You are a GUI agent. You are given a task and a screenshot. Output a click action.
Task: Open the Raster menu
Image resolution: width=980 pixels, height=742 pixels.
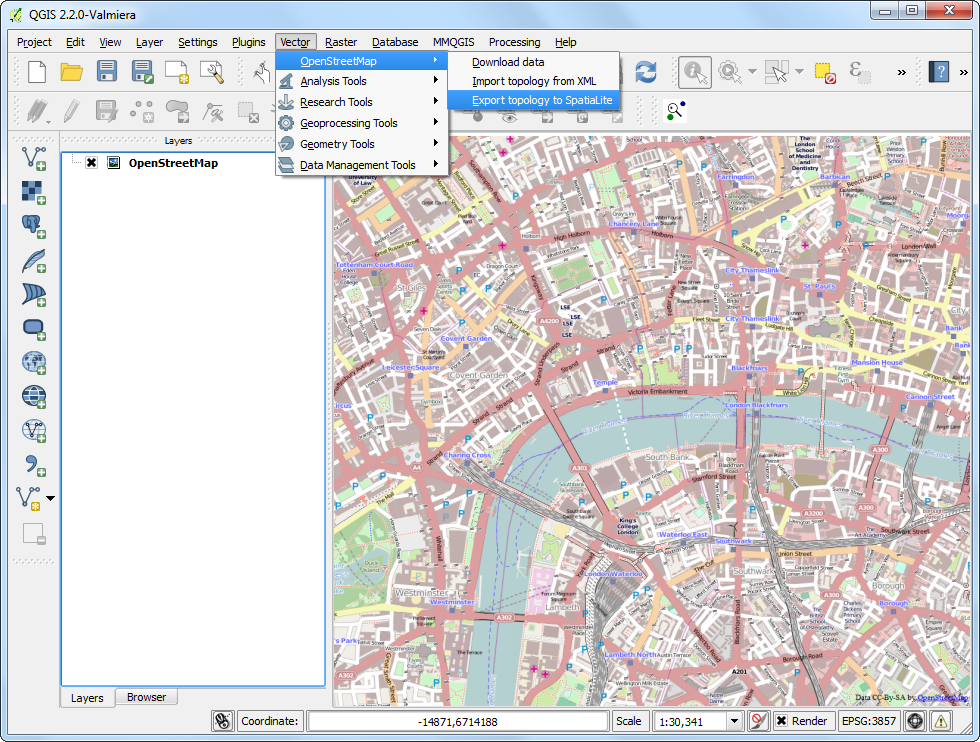coord(341,42)
